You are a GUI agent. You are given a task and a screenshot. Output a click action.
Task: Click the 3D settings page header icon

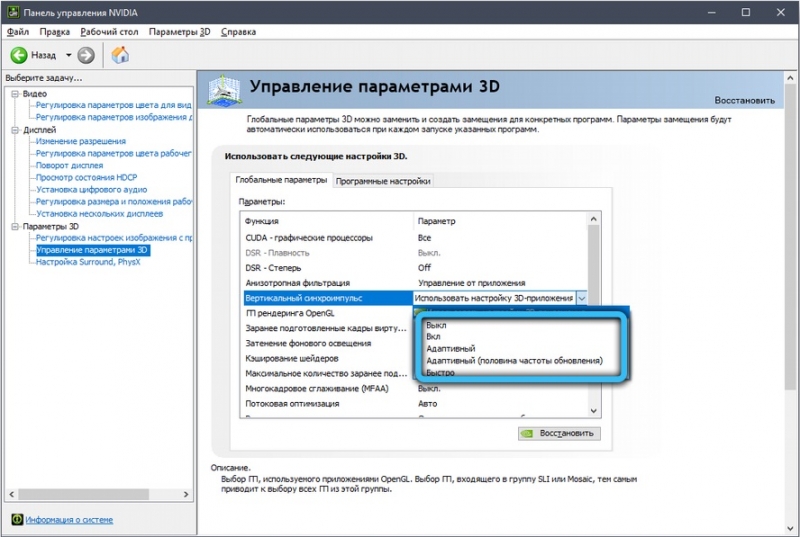tap(223, 90)
